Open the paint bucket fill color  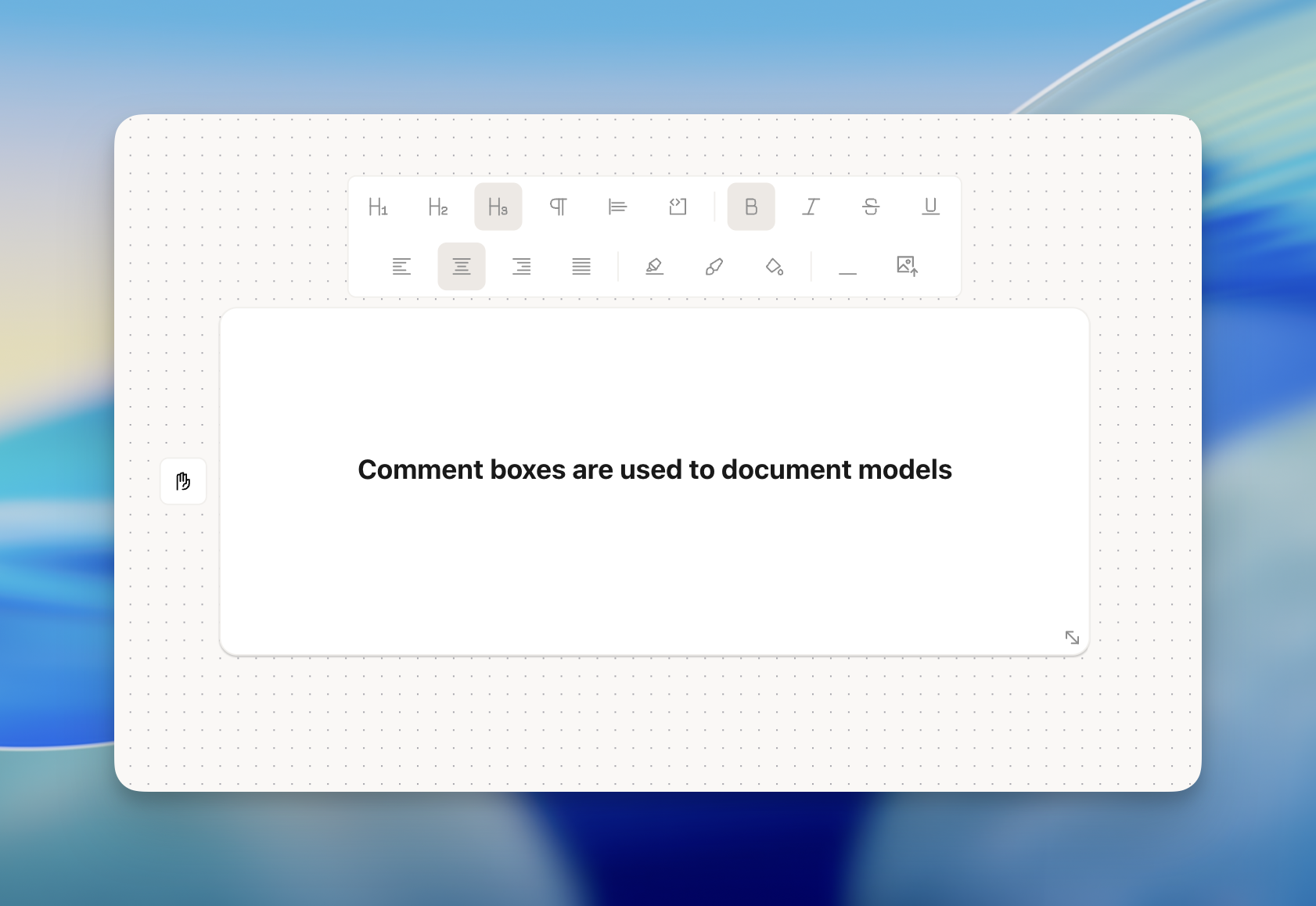click(x=775, y=267)
